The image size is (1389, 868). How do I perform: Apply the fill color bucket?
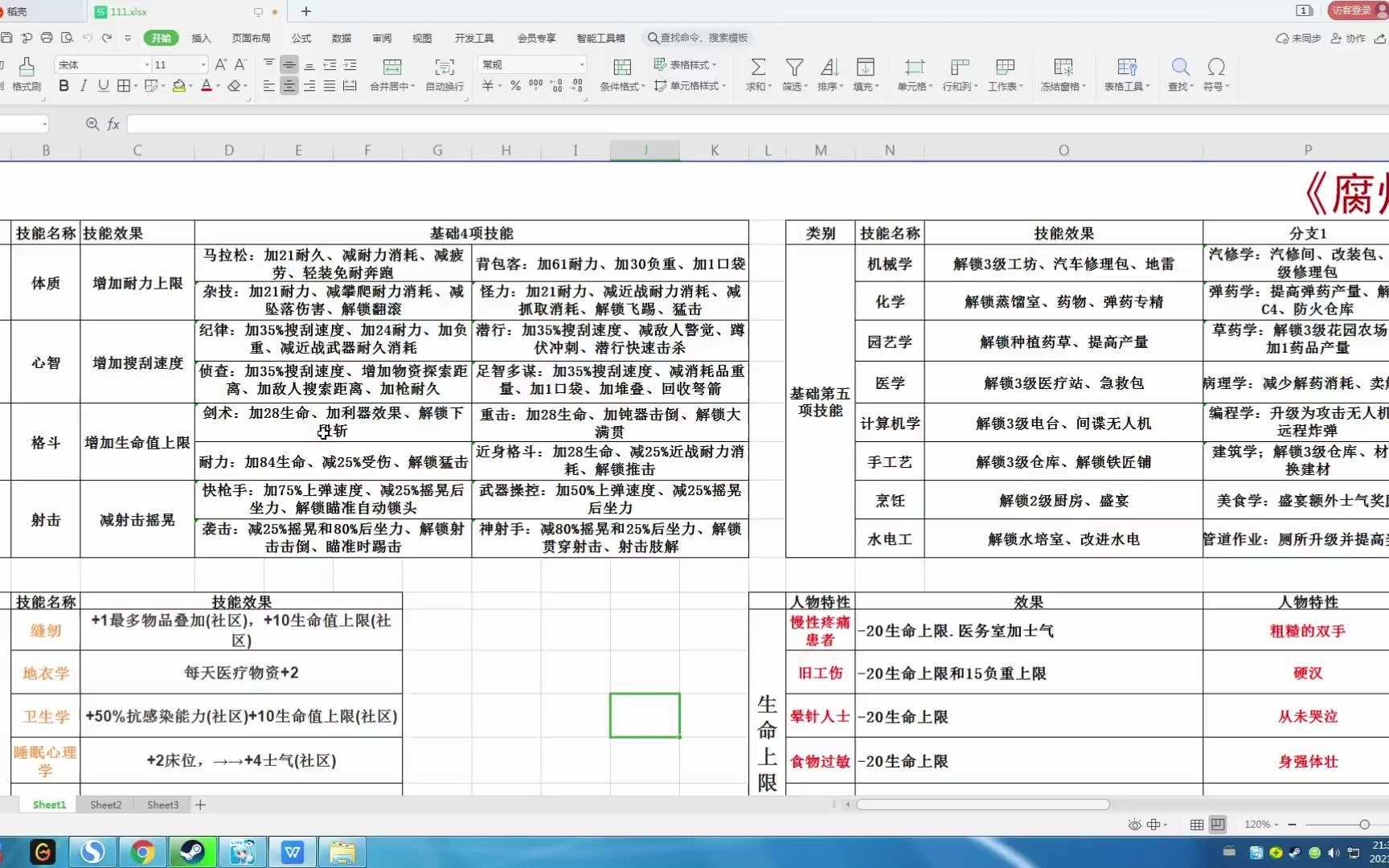[179, 86]
